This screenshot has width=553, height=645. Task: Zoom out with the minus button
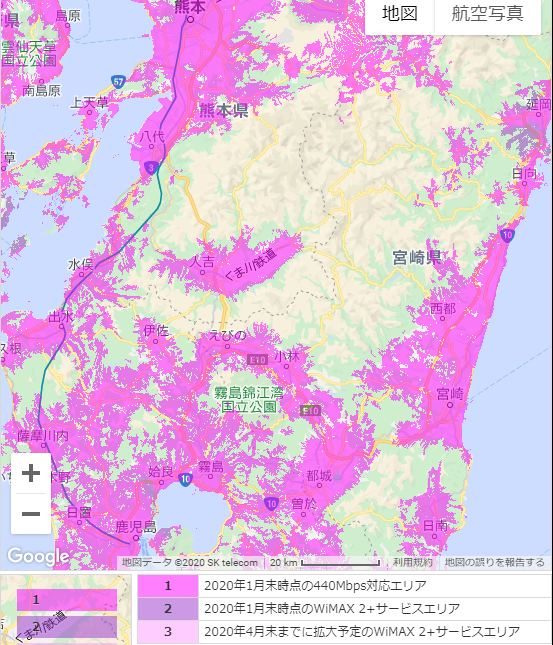click(31, 514)
